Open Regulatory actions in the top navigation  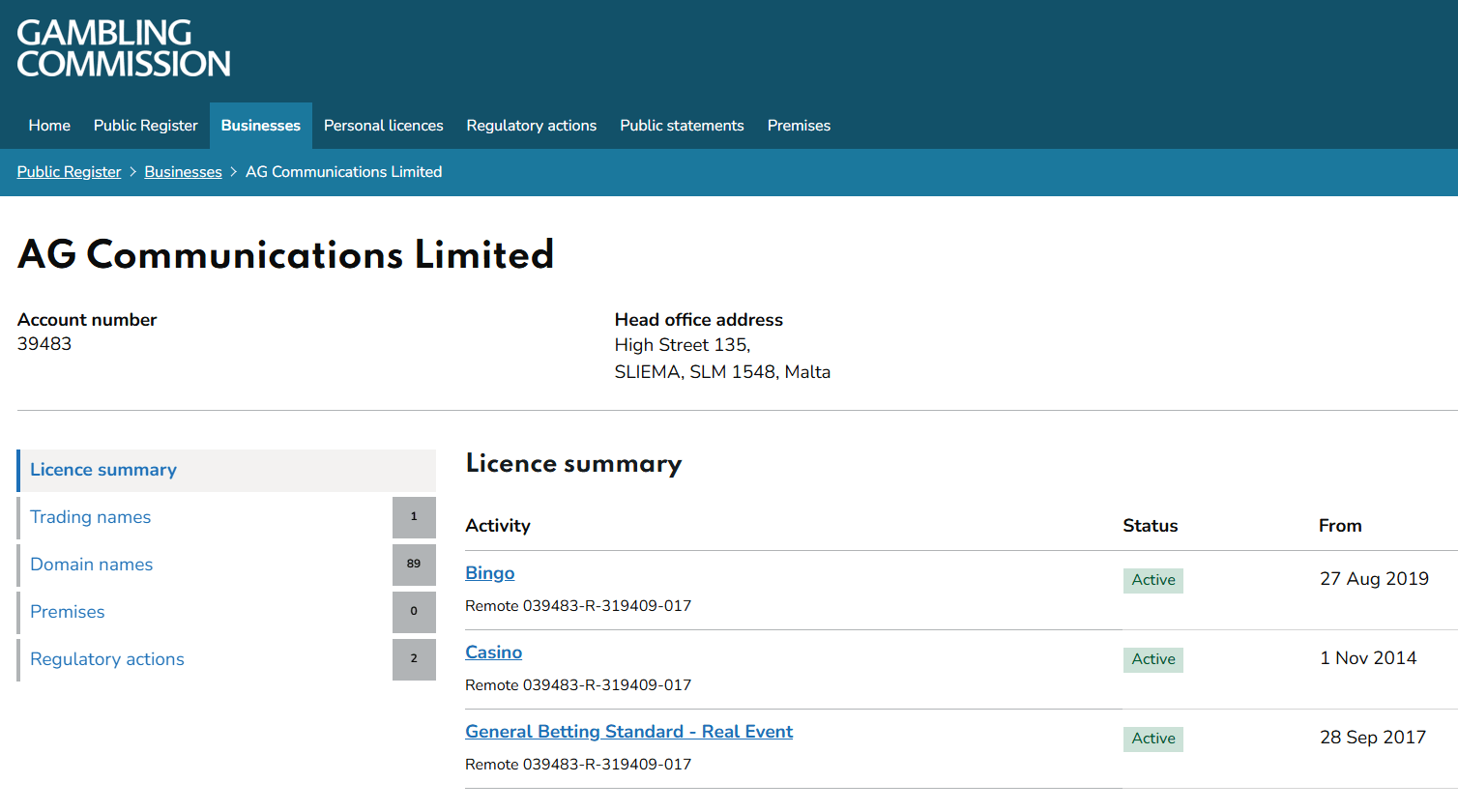(532, 126)
